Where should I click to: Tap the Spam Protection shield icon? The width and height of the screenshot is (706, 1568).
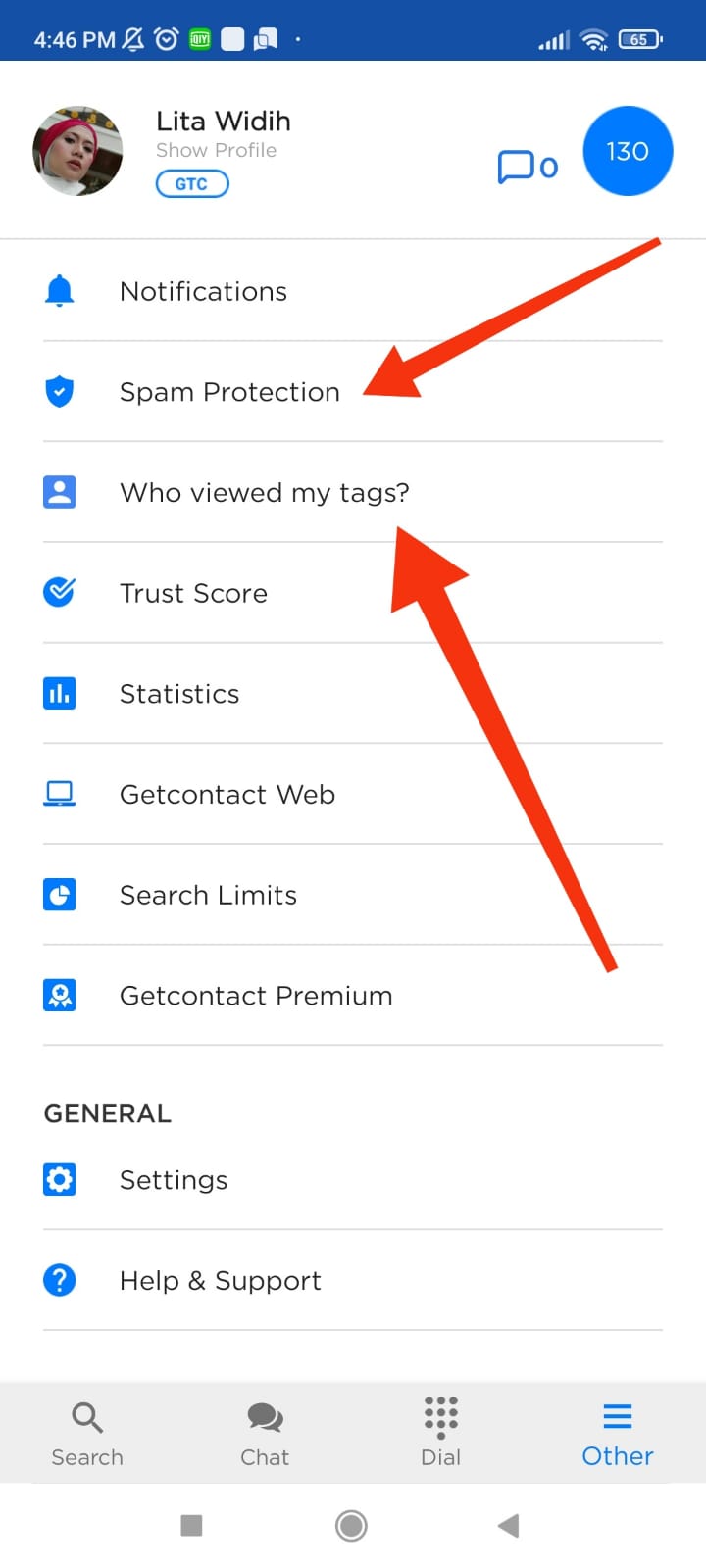[x=60, y=392]
